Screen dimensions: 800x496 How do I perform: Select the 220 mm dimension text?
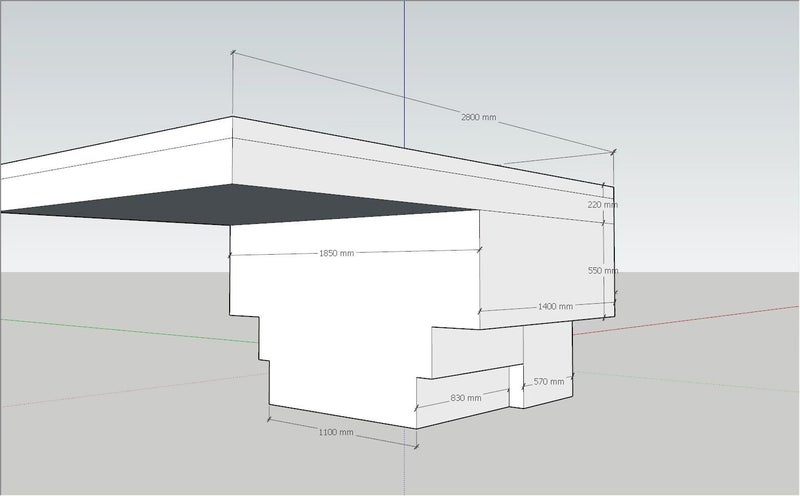coord(603,204)
